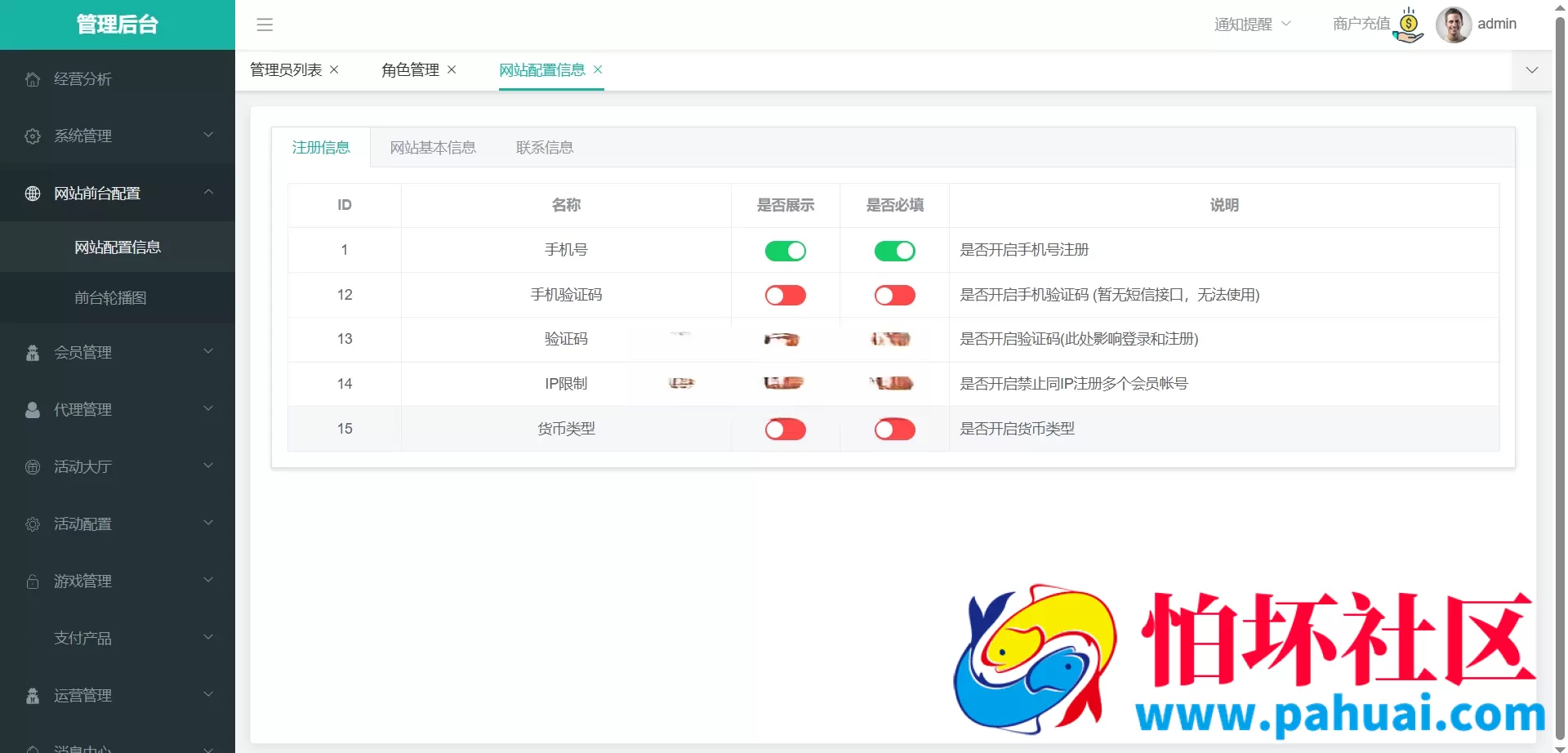Switch to the 注册信息 tab

[x=321, y=148]
